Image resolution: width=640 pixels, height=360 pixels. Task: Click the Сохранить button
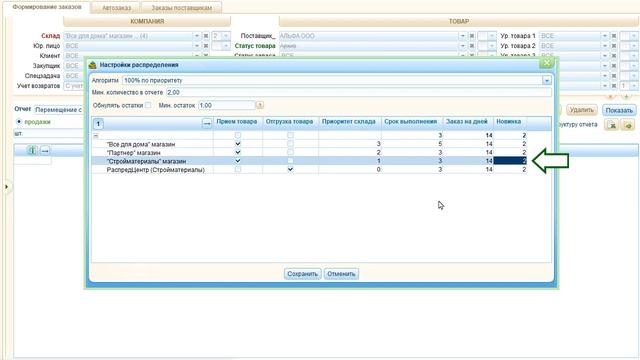(x=302, y=274)
